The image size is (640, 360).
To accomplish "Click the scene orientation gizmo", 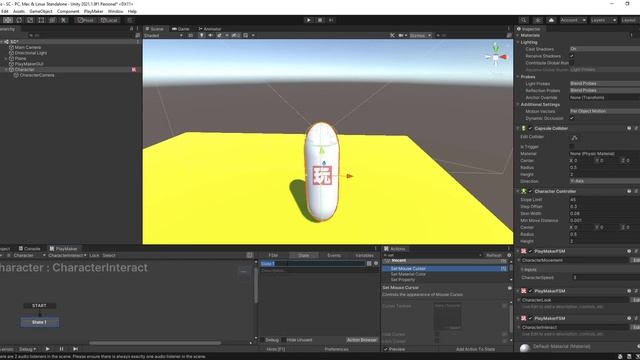I will click(x=496, y=57).
